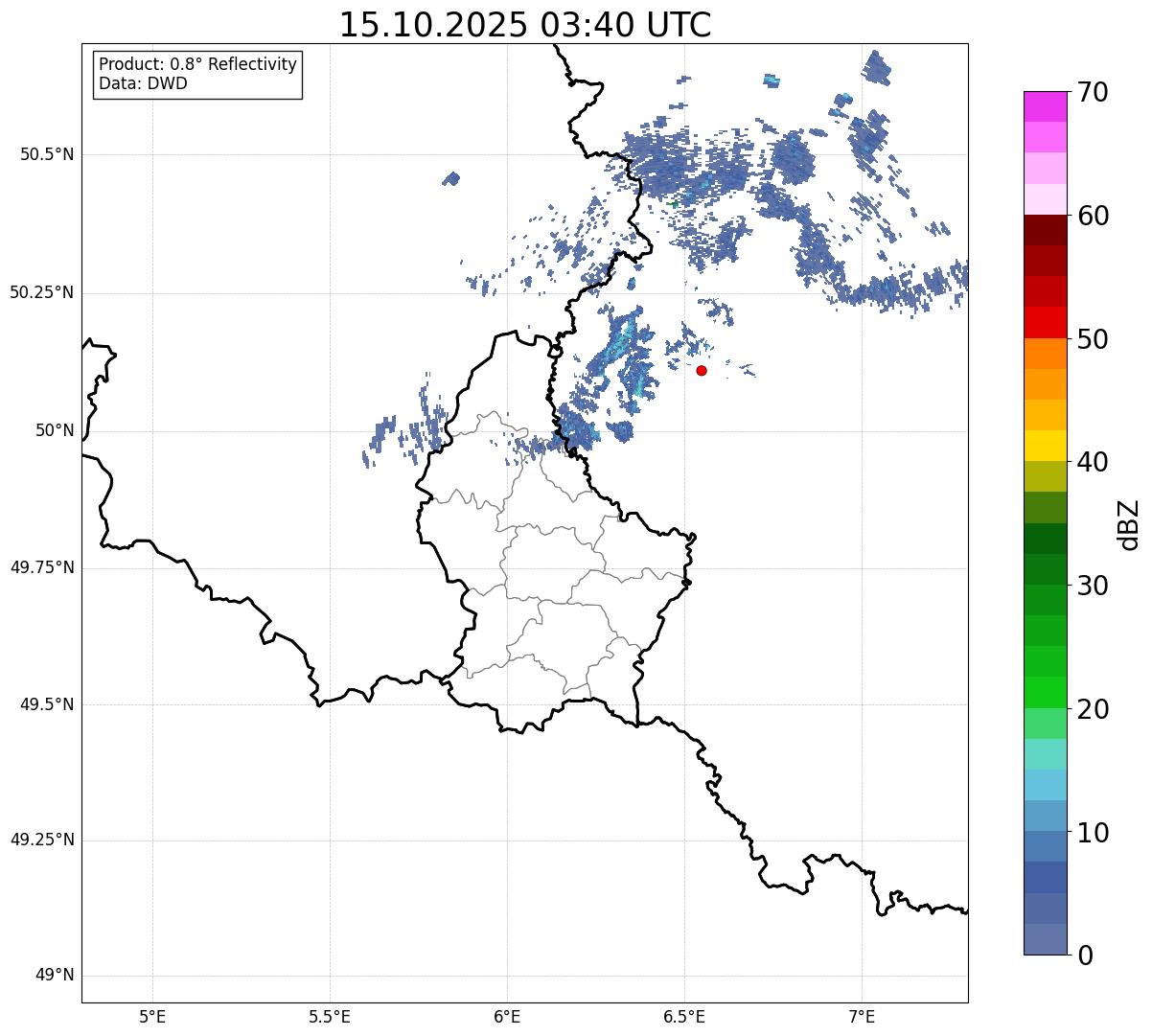Click the latitude label '50.5°N'

[x=46, y=154]
